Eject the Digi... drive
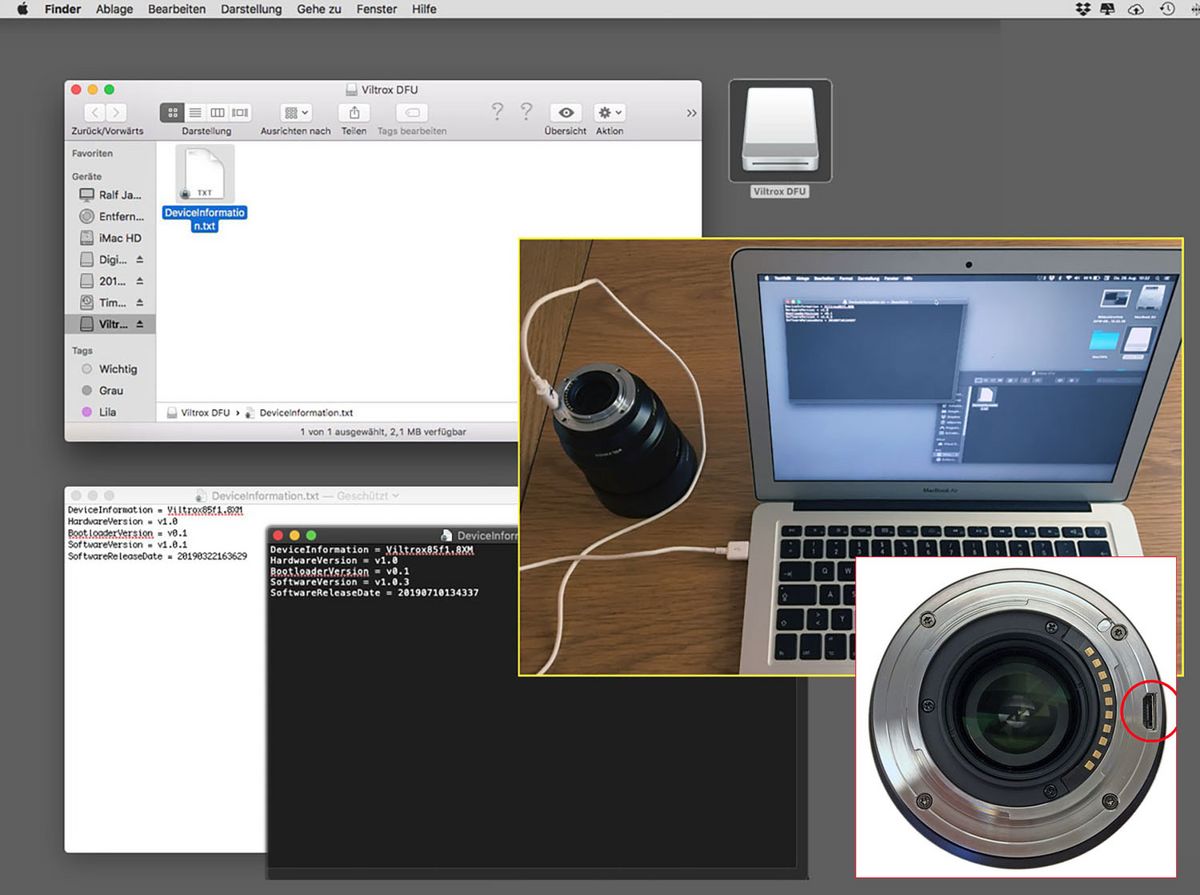This screenshot has height=895, width=1200. pyautogui.click(x=140, y=259)
